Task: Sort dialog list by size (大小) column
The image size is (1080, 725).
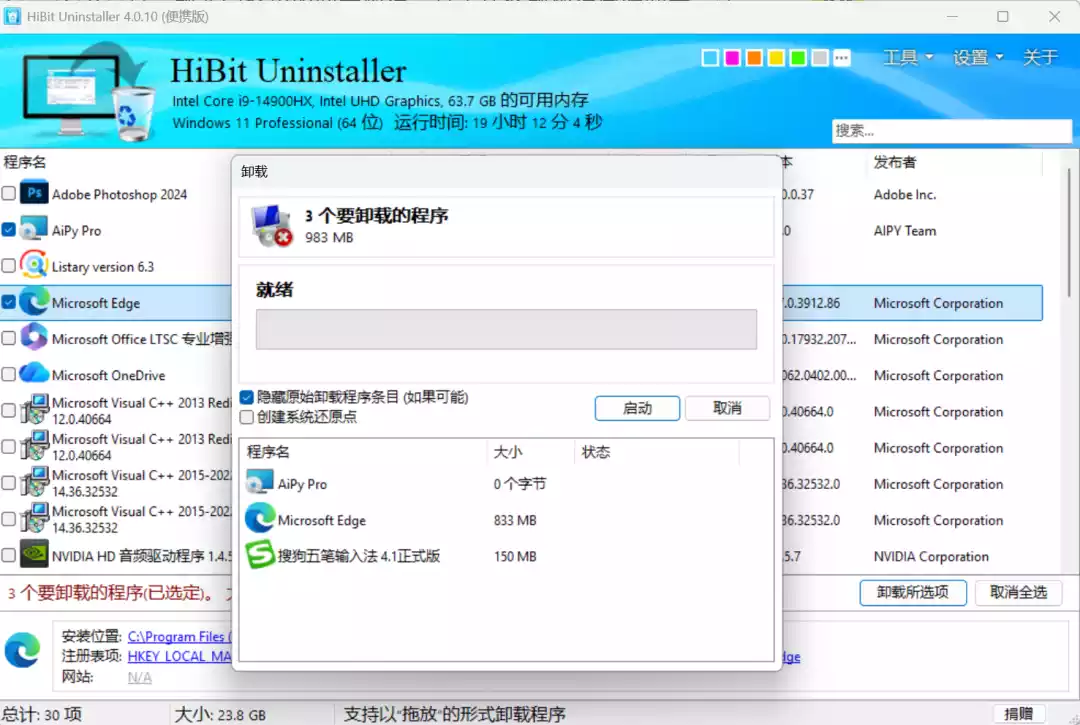Action: [x=508, y=452]
